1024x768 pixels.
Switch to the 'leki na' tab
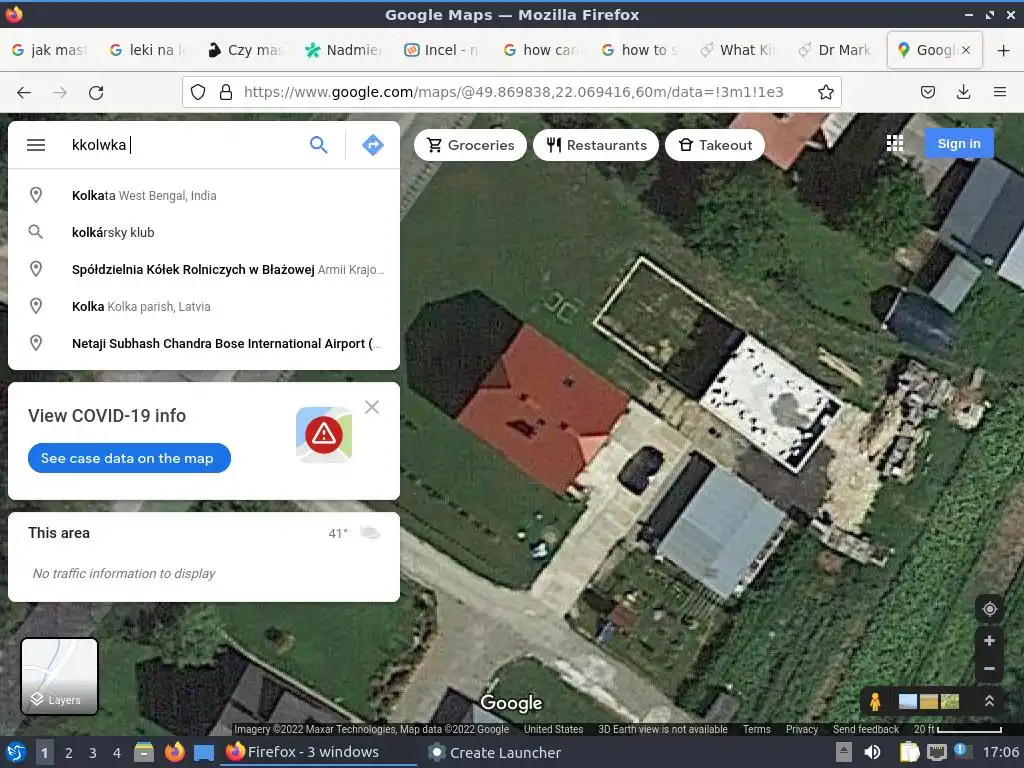[x=148, y=50]
